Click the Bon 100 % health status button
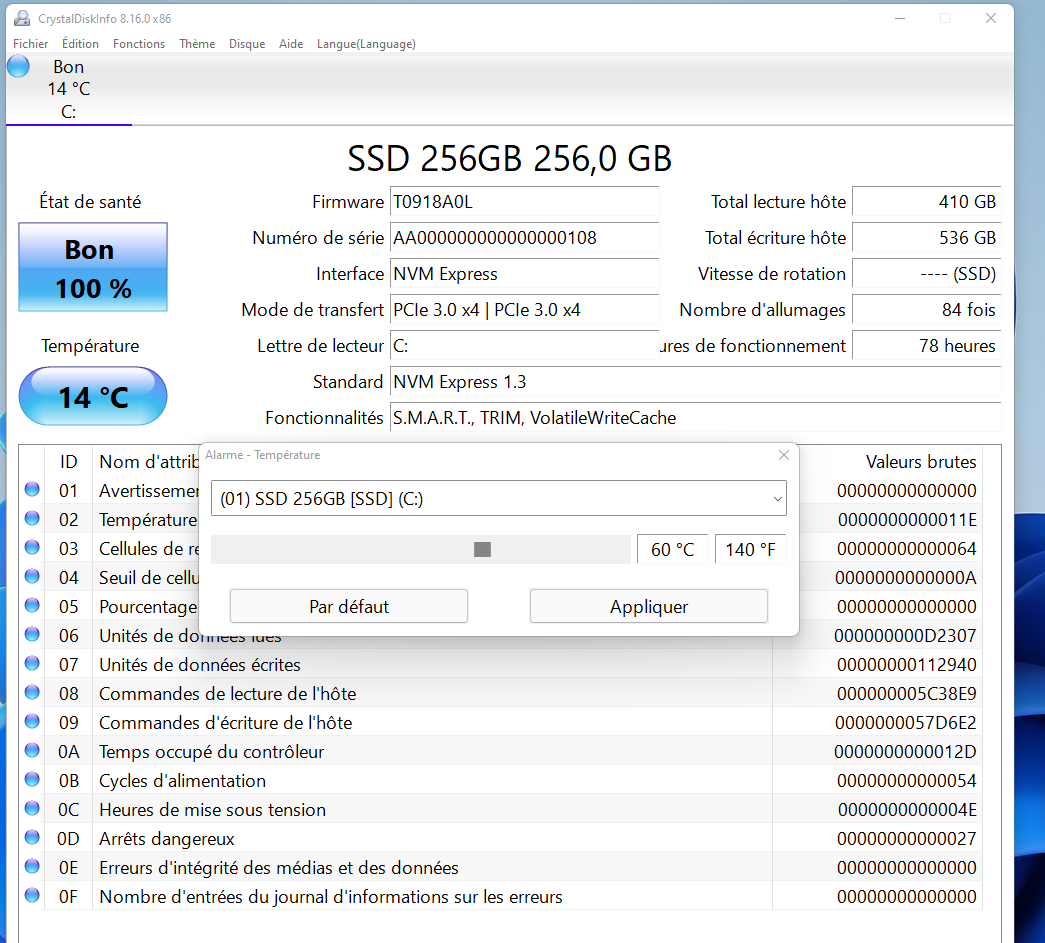Viewport: 1045px width, 943px height. (93, 267)
